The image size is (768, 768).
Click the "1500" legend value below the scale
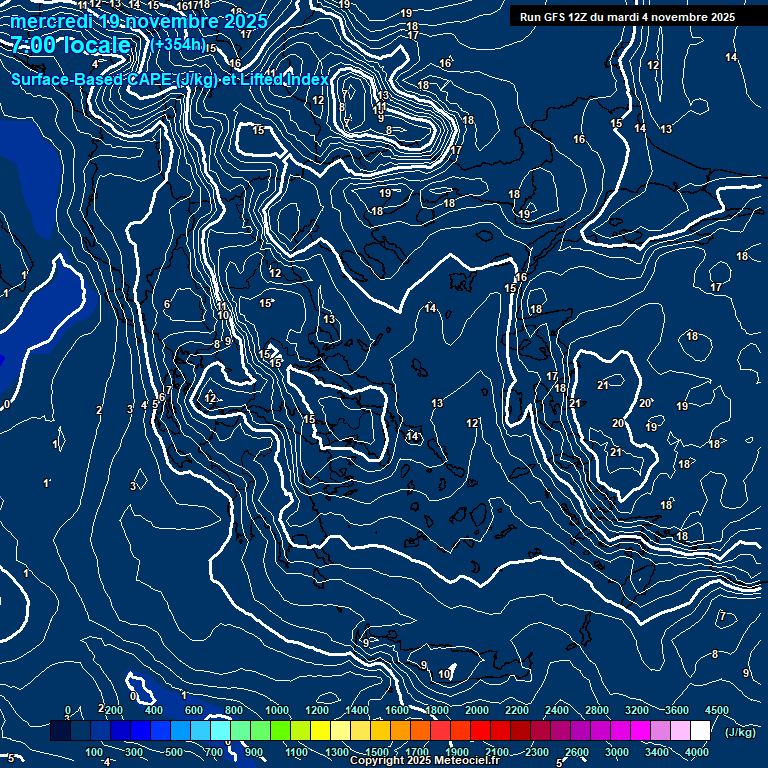click(377, 752)
